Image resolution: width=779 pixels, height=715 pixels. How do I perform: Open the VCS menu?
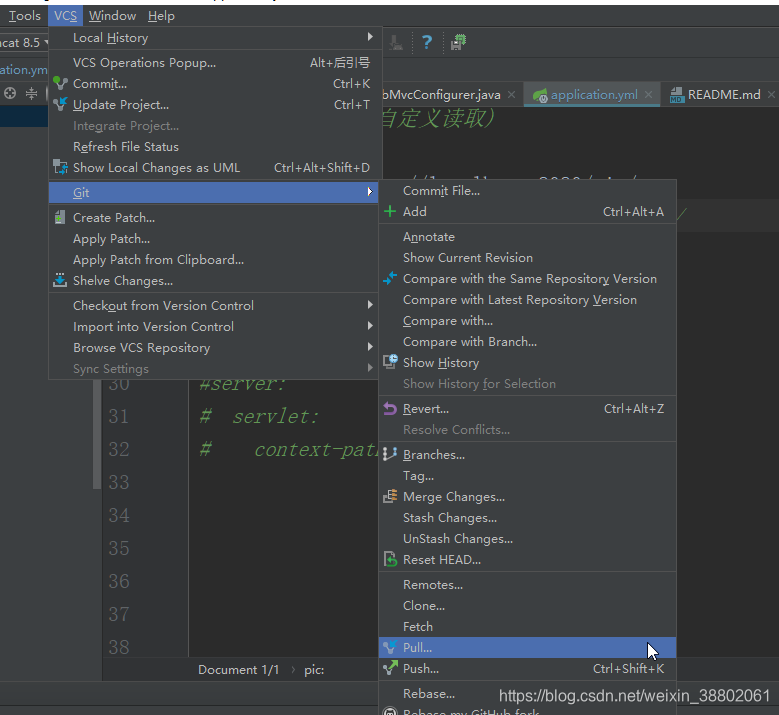pos(66,16)
